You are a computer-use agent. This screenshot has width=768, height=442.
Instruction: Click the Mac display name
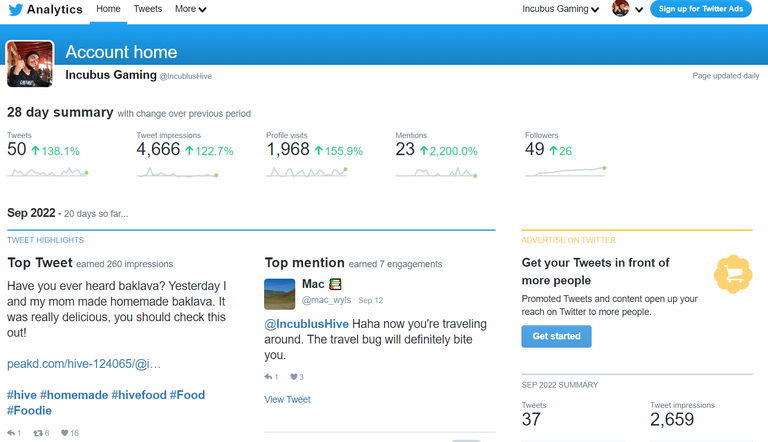[313, 284]
